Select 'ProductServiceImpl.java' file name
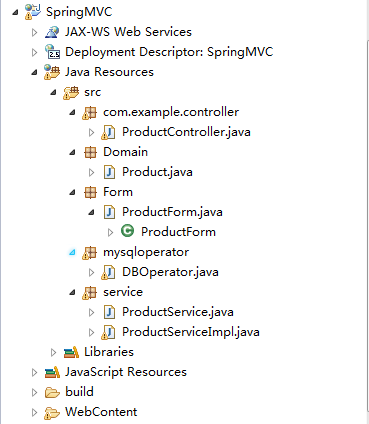The image size is (369, 424). [191, 332]
